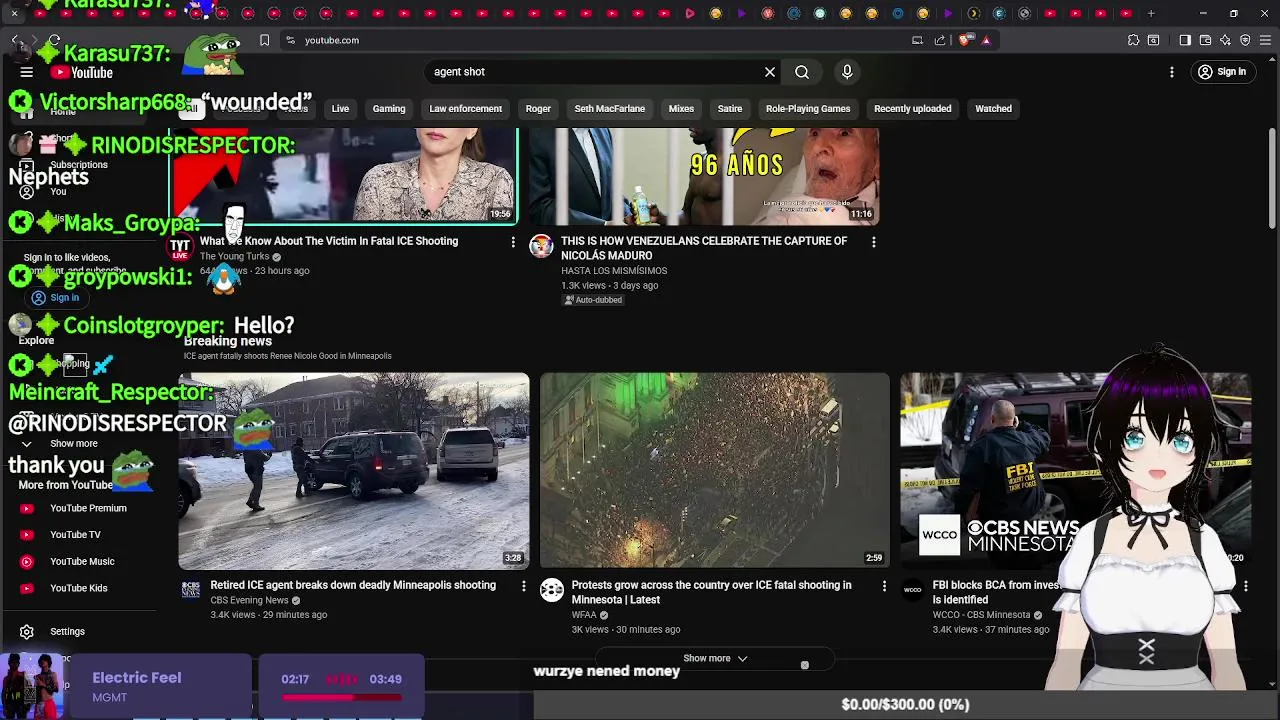Open the protests crowd video thumbnail
Screen dimensions: 1280x720
pyautogui.click(x=715, y=471)
